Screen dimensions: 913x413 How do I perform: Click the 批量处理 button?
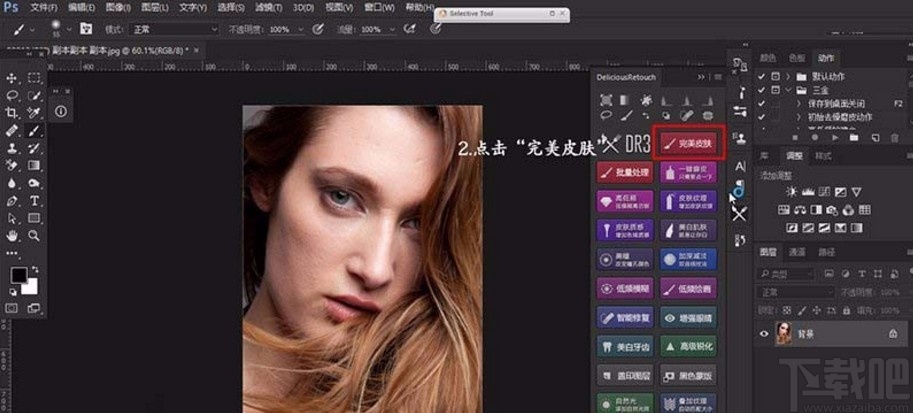(625, 172)
